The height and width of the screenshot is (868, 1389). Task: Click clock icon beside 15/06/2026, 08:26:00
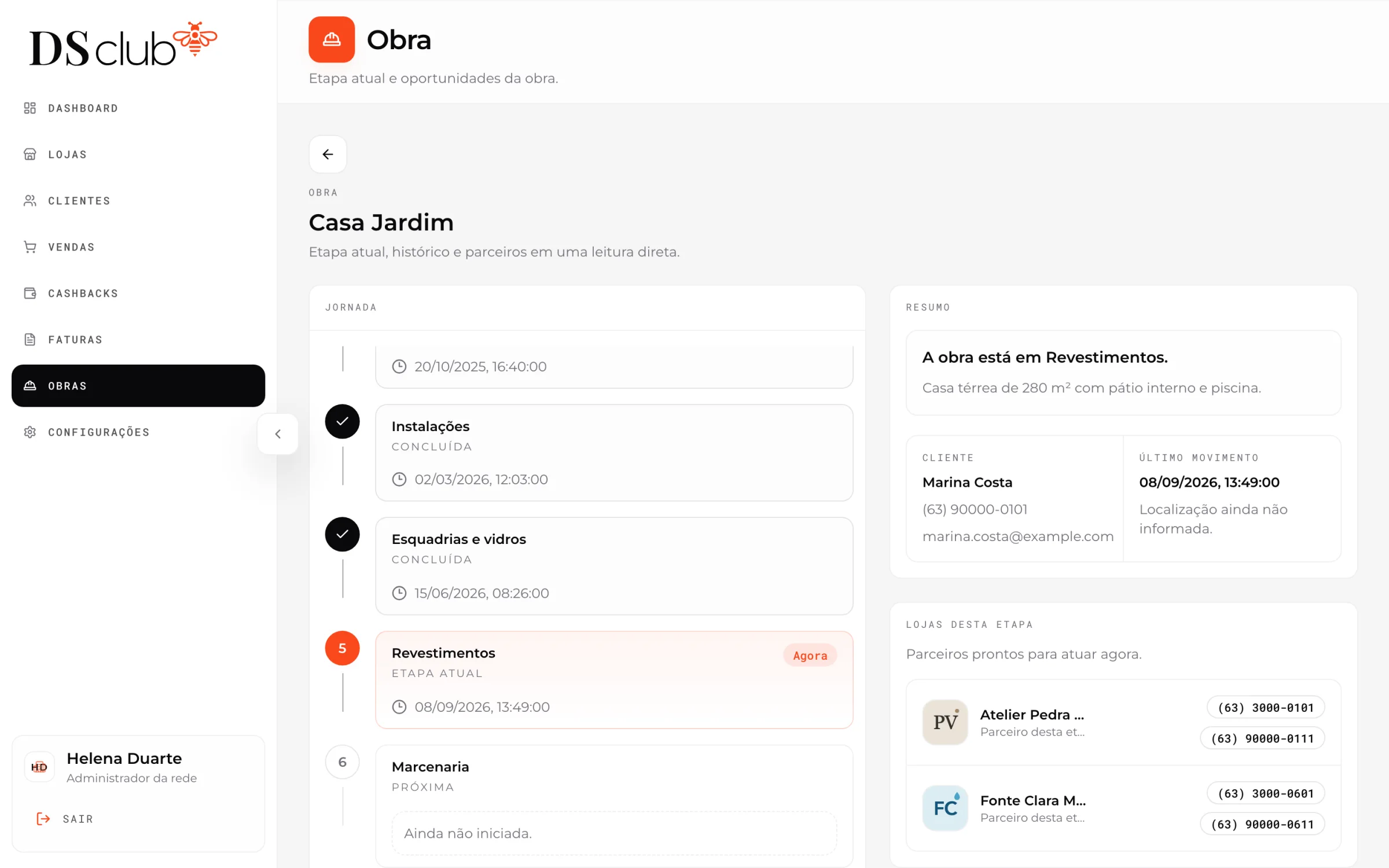pos(399,593)
